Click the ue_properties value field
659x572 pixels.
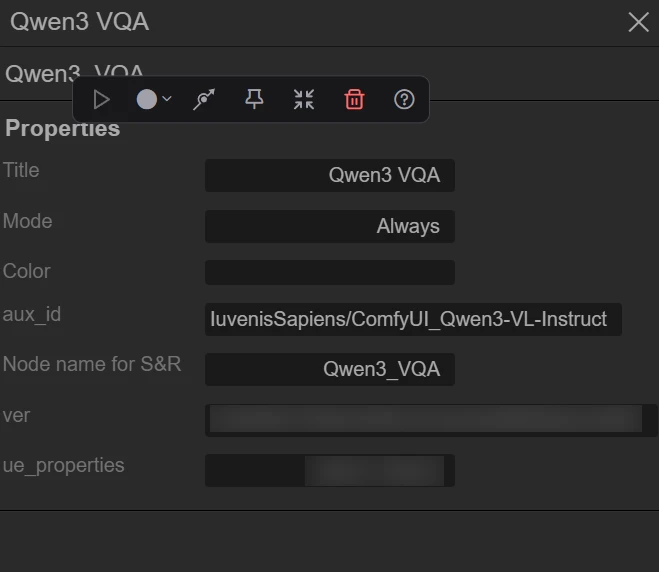pos(330,470)
